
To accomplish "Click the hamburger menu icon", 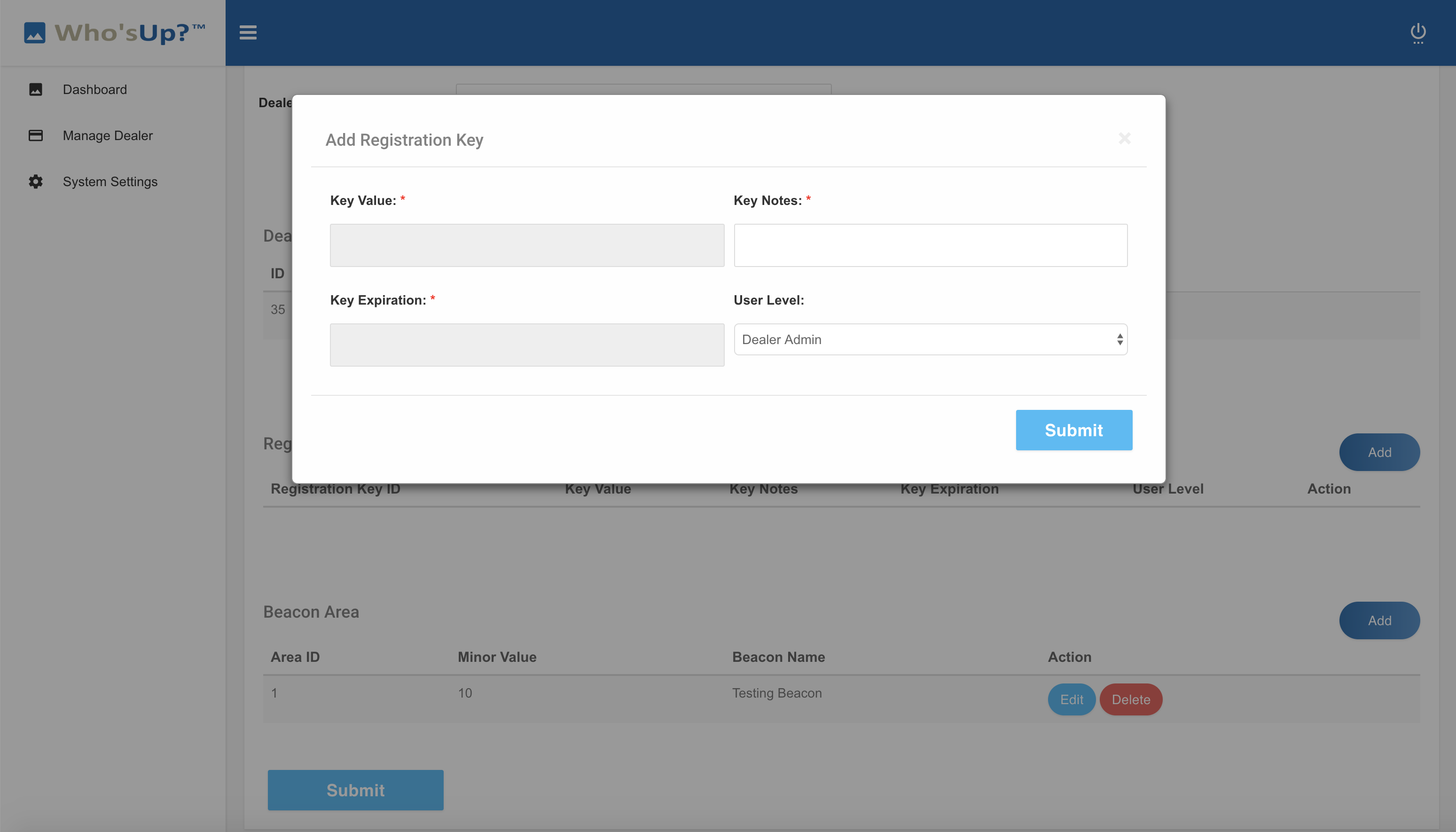I will coord(248,32).
